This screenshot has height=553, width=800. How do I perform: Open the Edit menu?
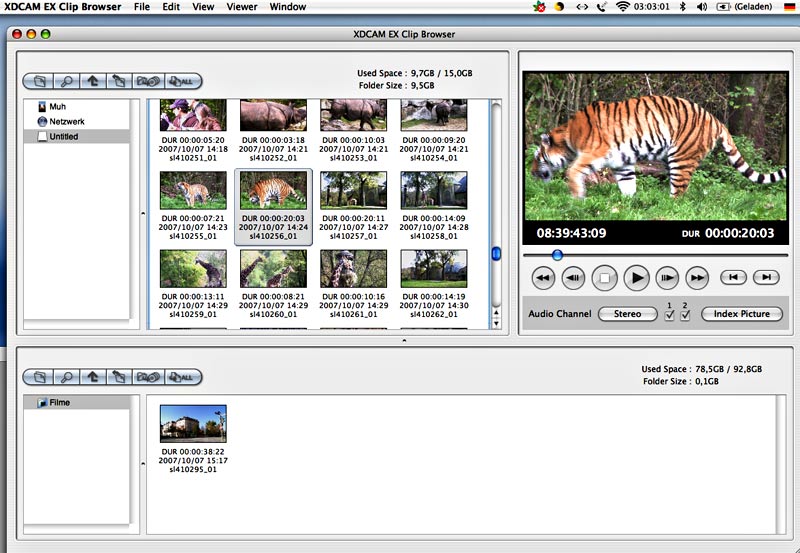171,7
